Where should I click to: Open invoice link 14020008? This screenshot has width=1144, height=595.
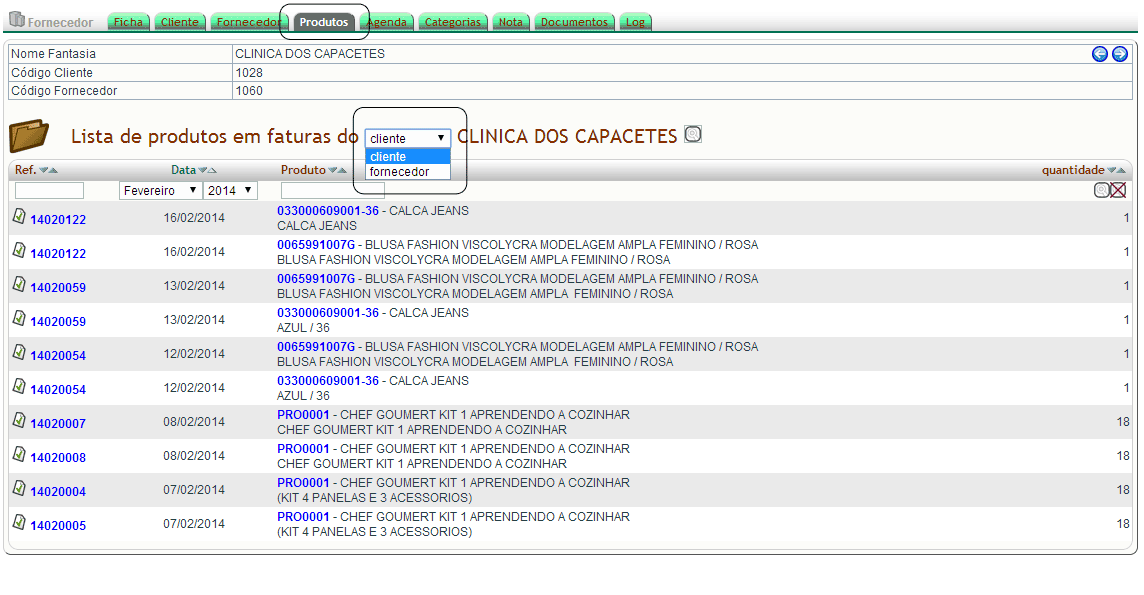[x=58, y=458]
